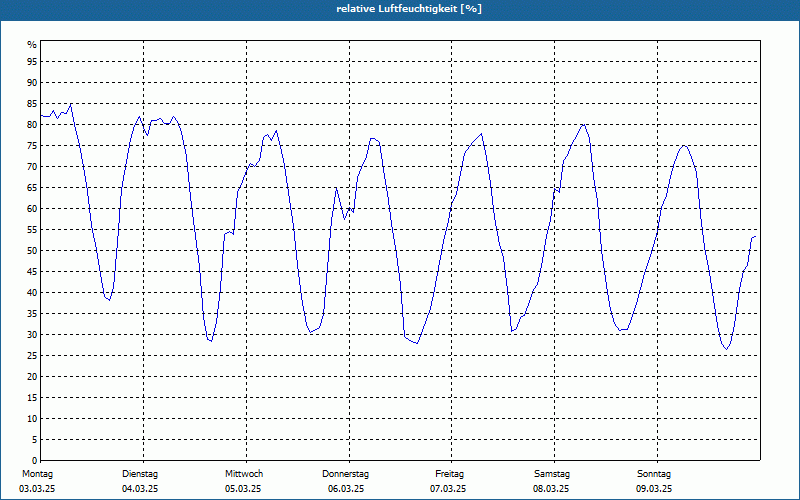Click the 'Sonntag' day label
800x500 pixels.
tap(654, 474)
